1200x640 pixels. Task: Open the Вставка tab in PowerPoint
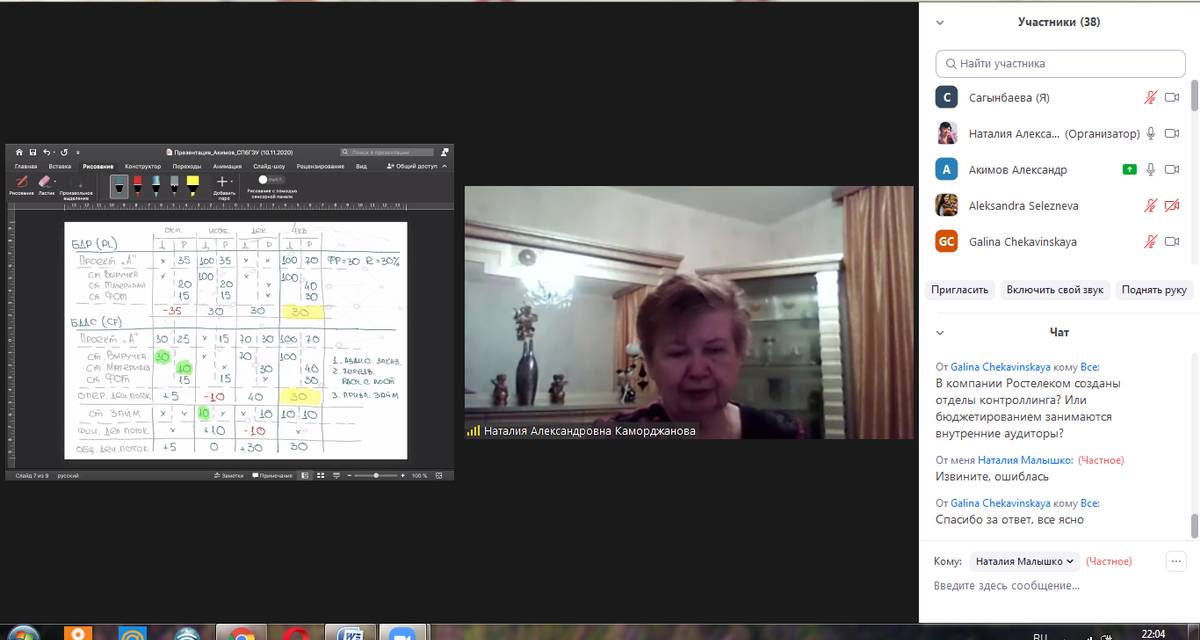click(x=60, y=166)
